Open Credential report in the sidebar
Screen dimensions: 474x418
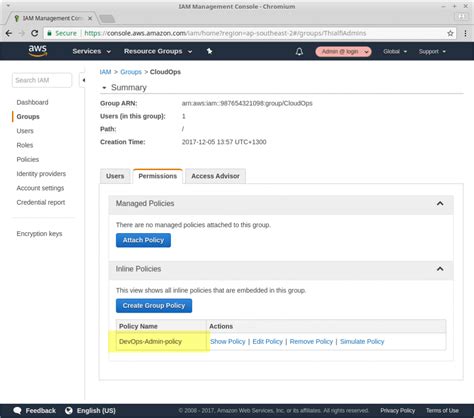coord(41,202)
